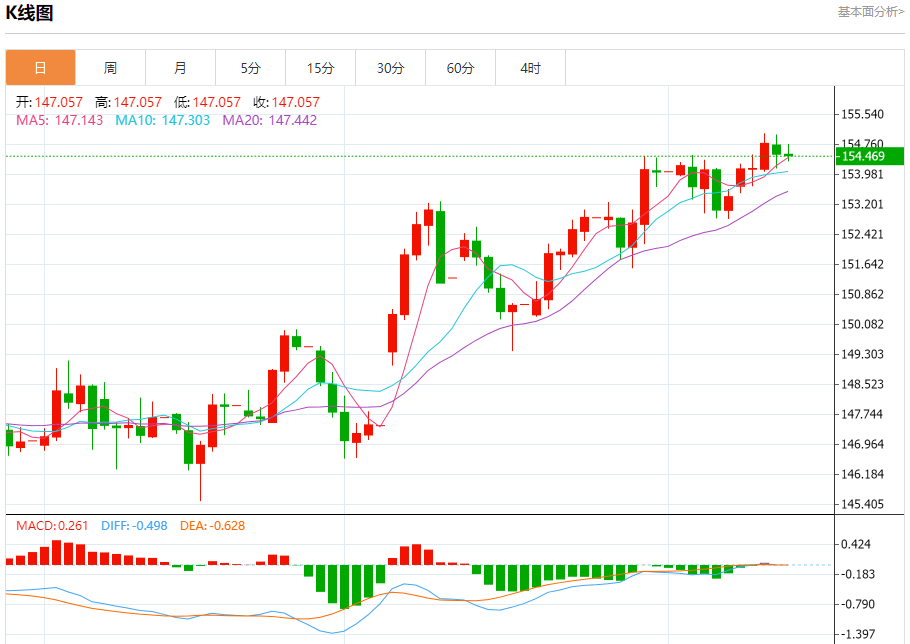The width and height of the screenshot is (910, 644).
Task: Click the 145.405 price axis label
Action: pyautogui.click(x=862, y=504)
